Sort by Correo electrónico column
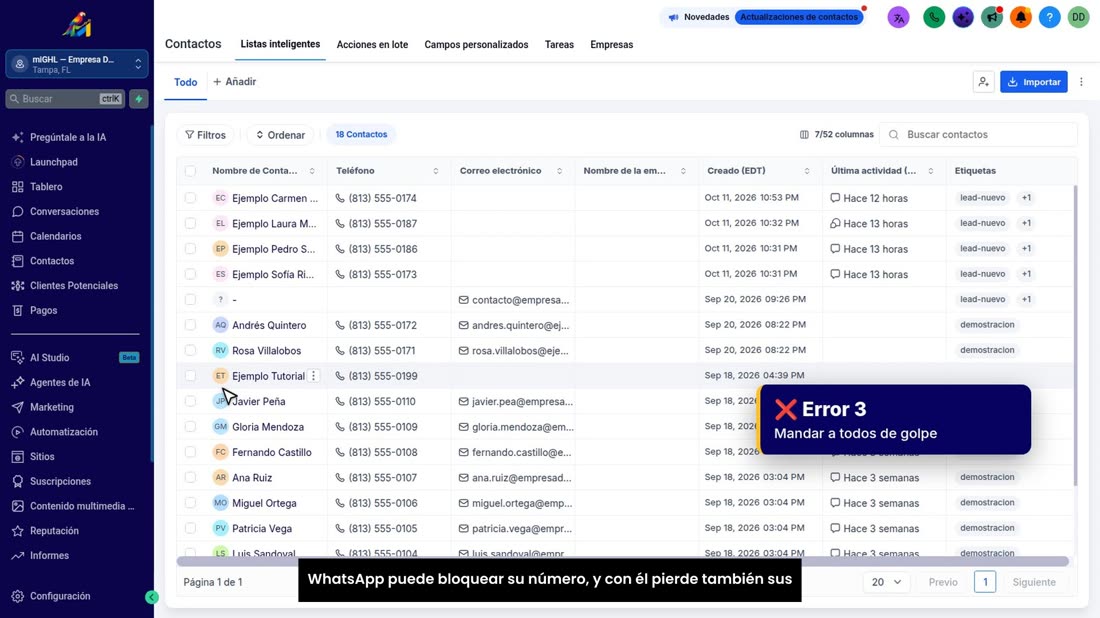The height and width of the screenshot is (618, 1100). [559, 171]
